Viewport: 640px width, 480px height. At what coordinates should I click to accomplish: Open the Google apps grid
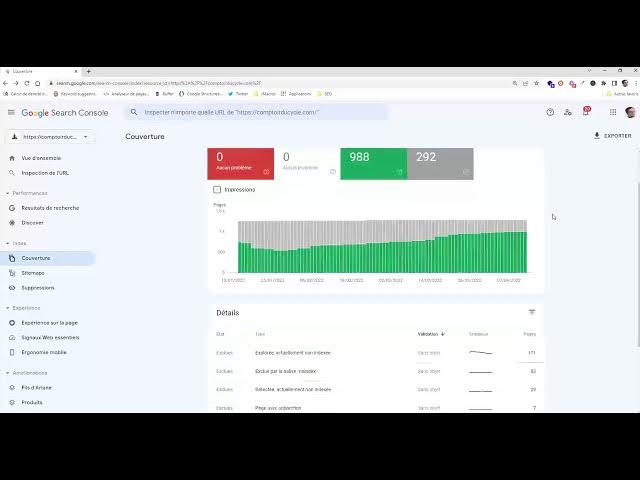pos(613,112)
